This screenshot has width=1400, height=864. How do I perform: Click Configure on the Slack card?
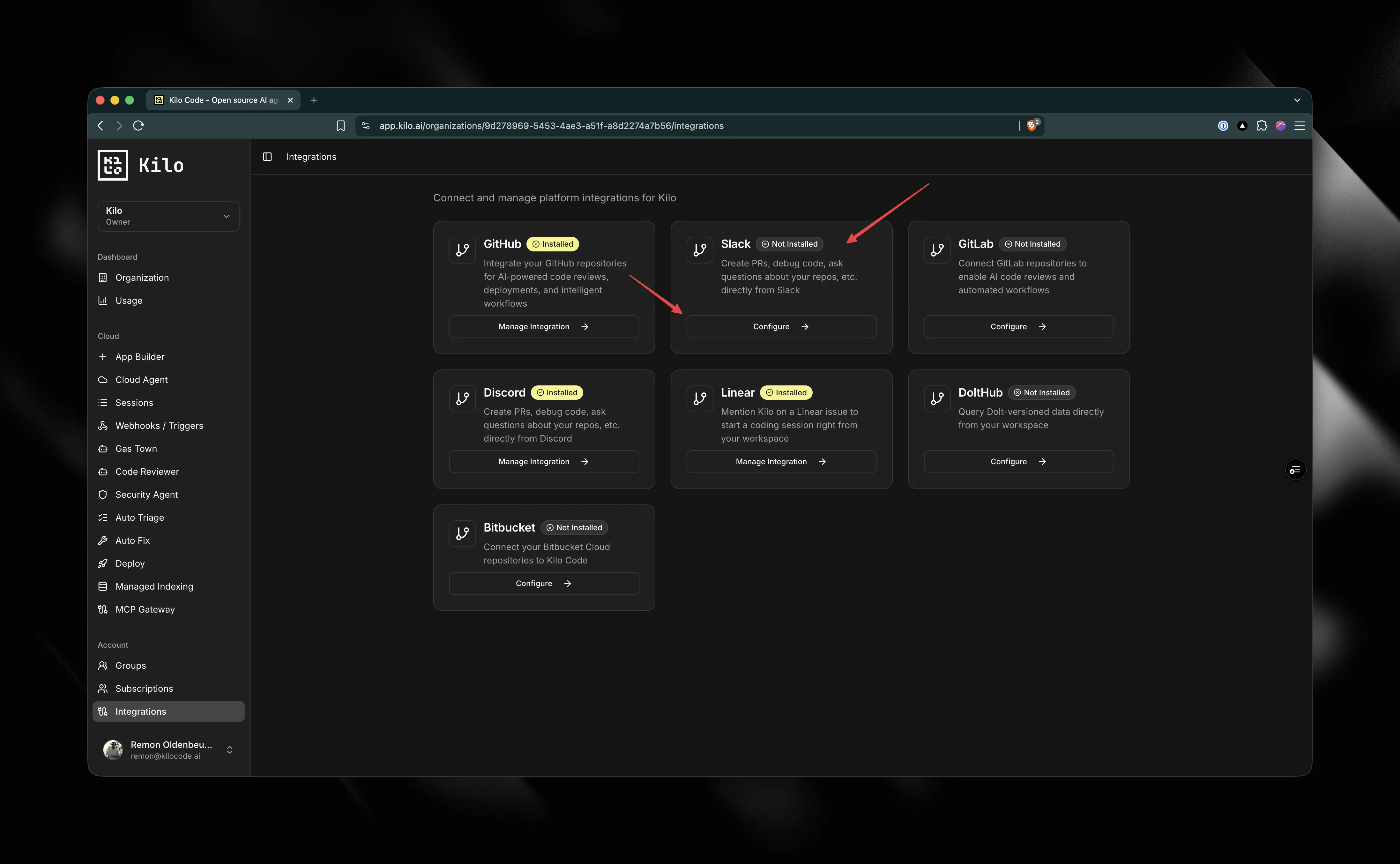781,327
